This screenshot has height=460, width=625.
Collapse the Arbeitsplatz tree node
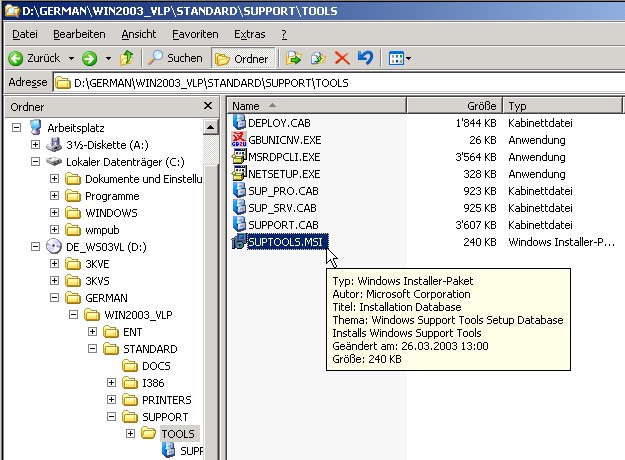(16, 128)
